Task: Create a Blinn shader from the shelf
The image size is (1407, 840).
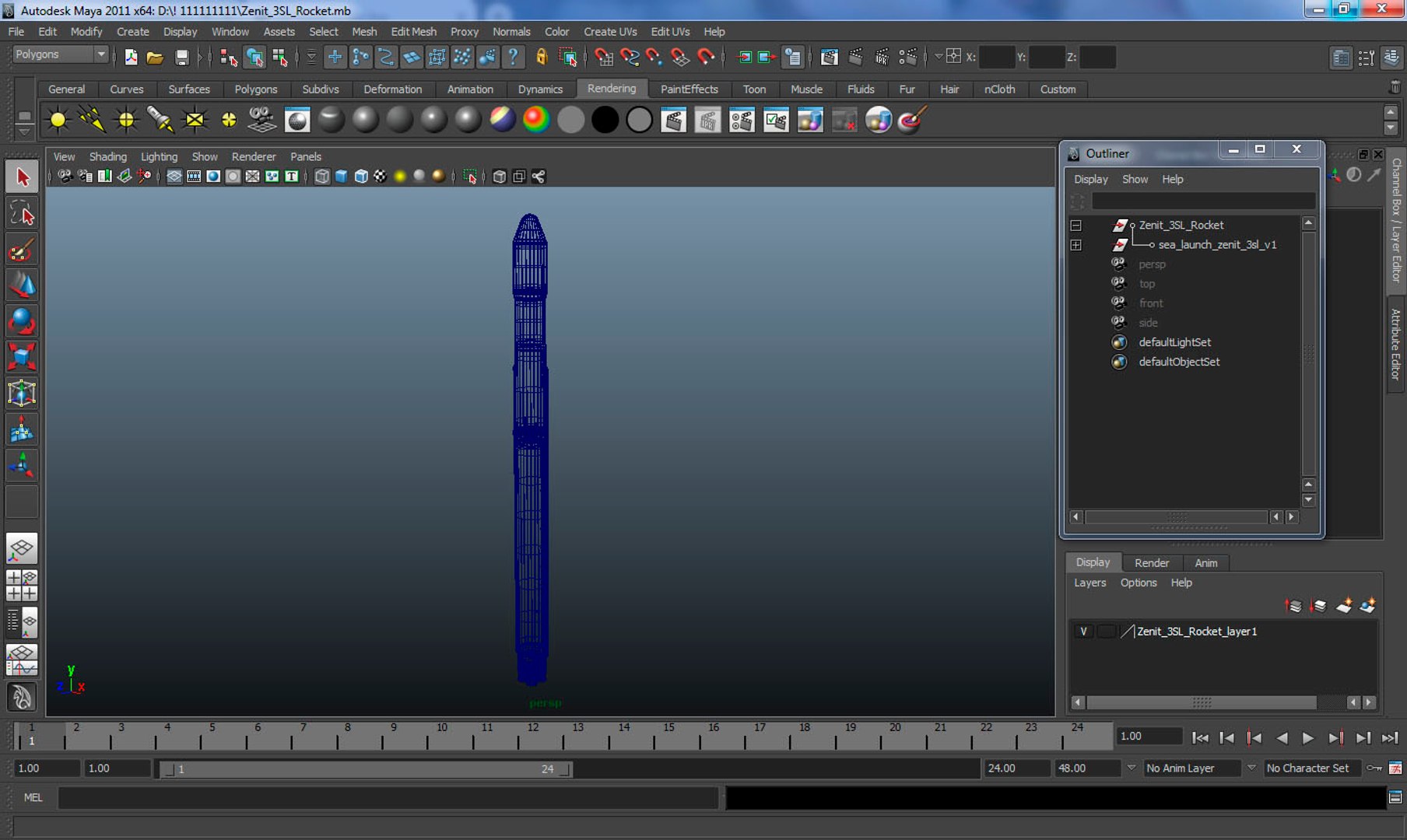Action: point(365,120)
